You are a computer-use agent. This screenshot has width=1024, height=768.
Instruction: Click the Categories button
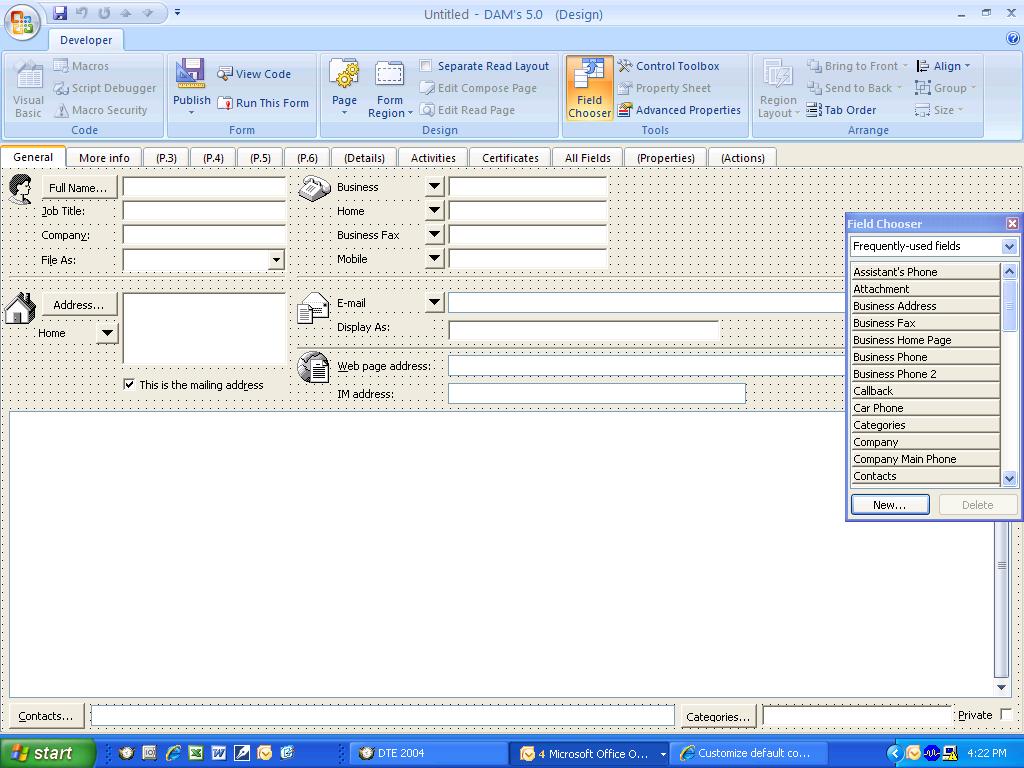(x=718, y=716)
